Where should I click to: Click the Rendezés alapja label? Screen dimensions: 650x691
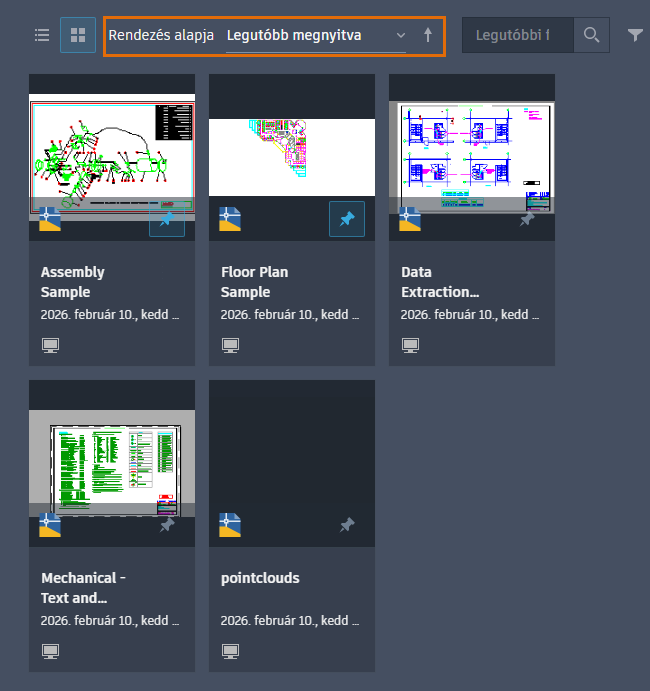(x=161, y=35)
